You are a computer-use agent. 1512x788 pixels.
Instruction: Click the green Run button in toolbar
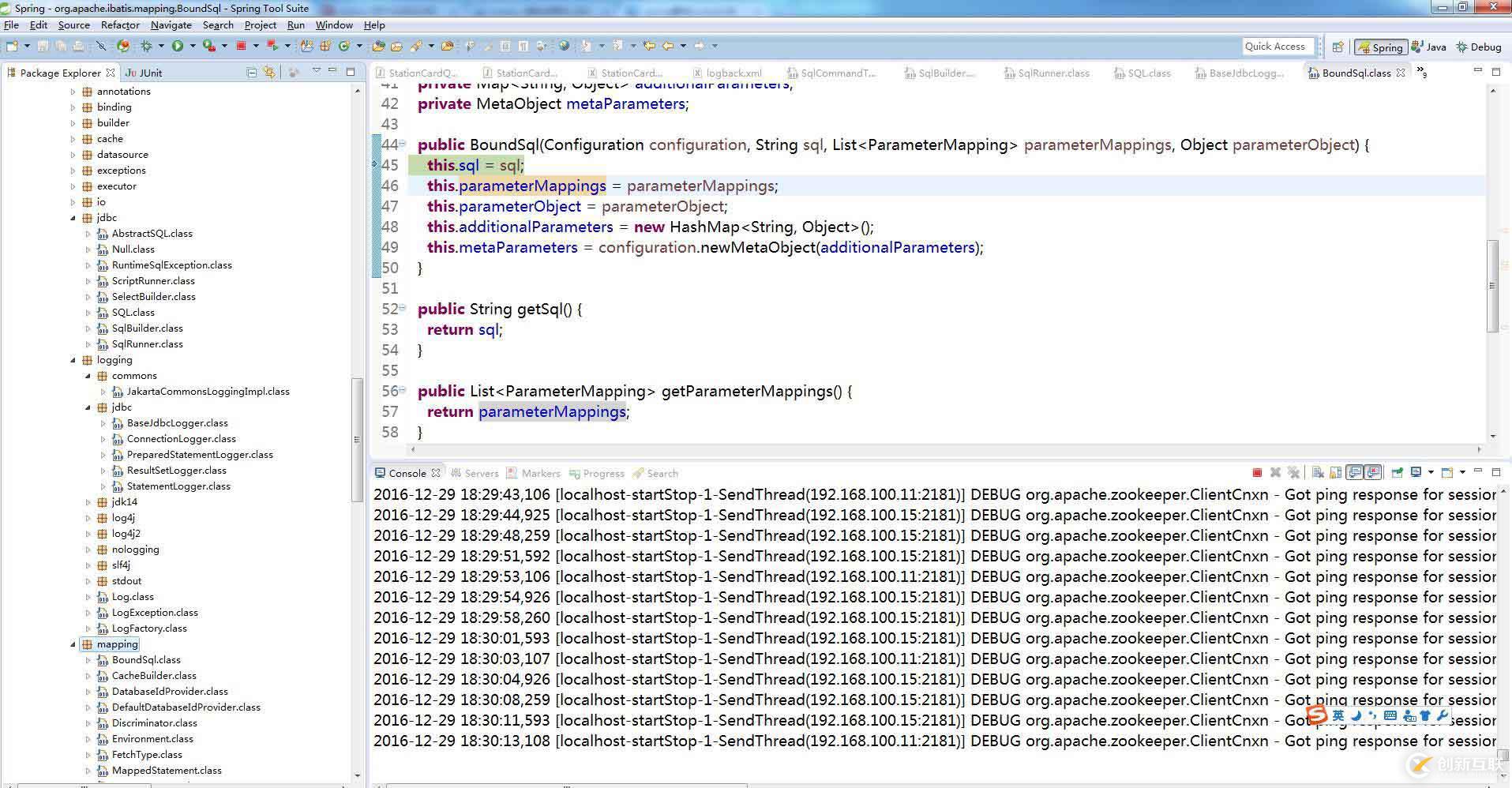pyautogui.click(x=178, y=47)
